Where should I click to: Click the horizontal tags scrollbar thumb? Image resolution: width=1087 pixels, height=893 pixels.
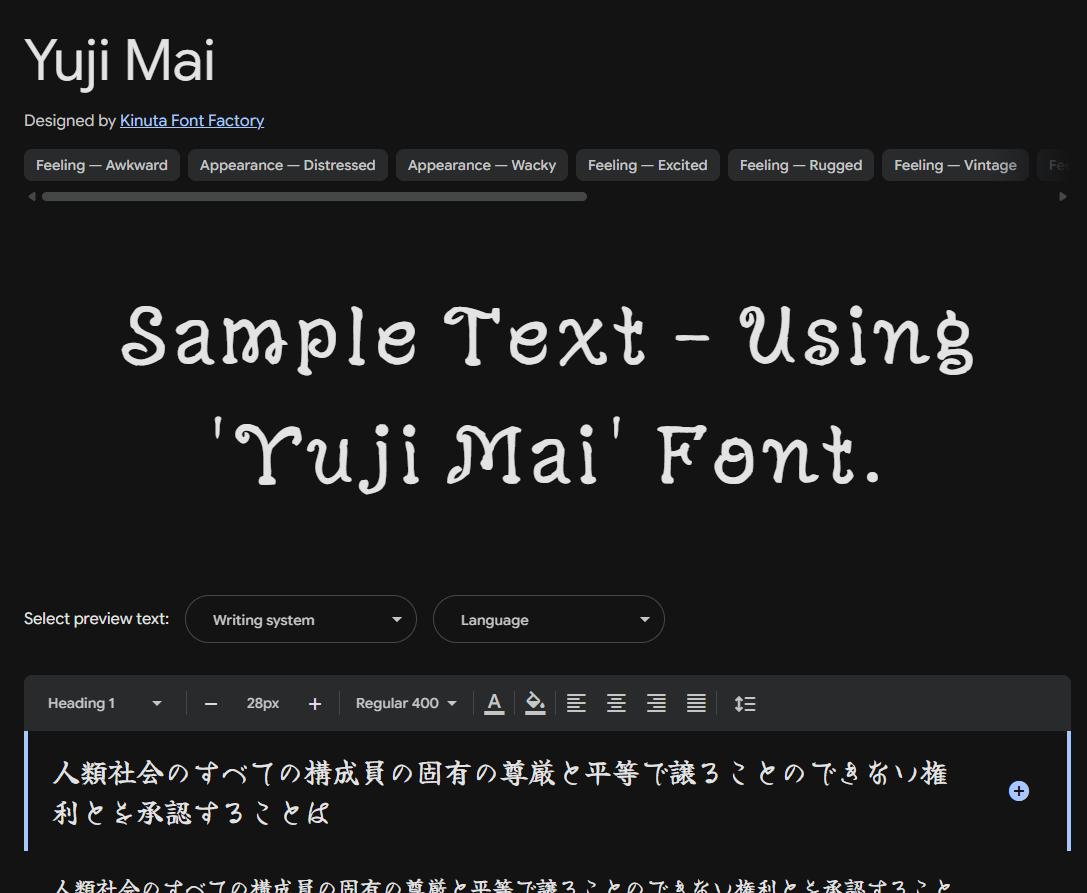tap(314, 197)
